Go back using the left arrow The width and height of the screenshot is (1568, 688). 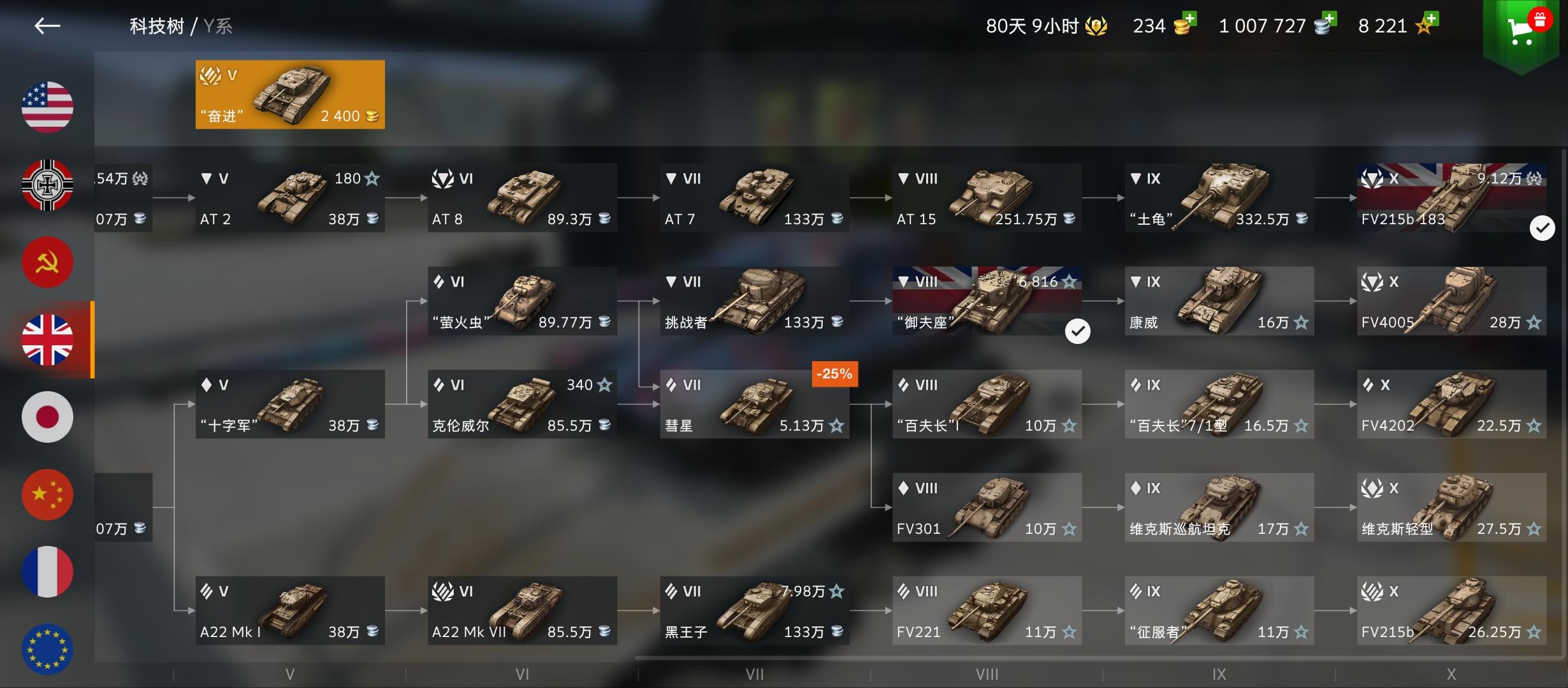(47, 25)
